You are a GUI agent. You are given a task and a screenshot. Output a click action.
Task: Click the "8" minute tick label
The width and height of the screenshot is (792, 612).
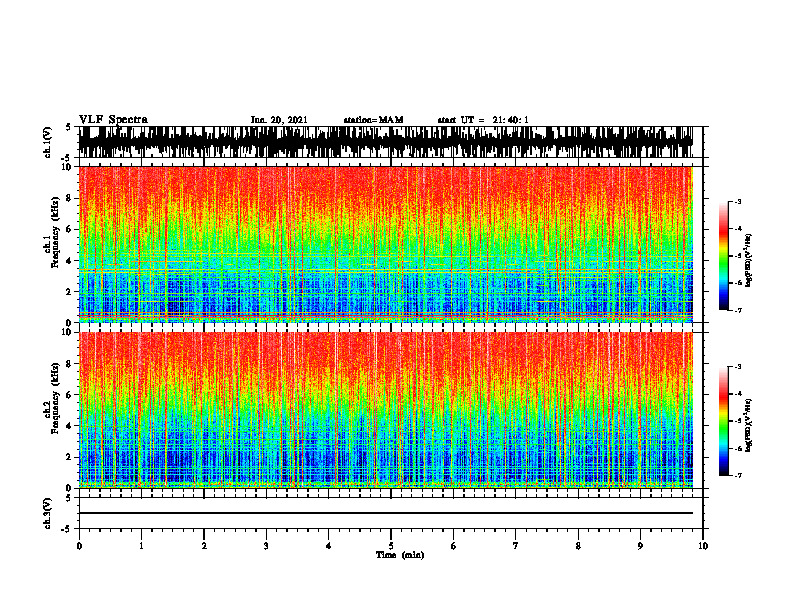click(x=578, y=546)
